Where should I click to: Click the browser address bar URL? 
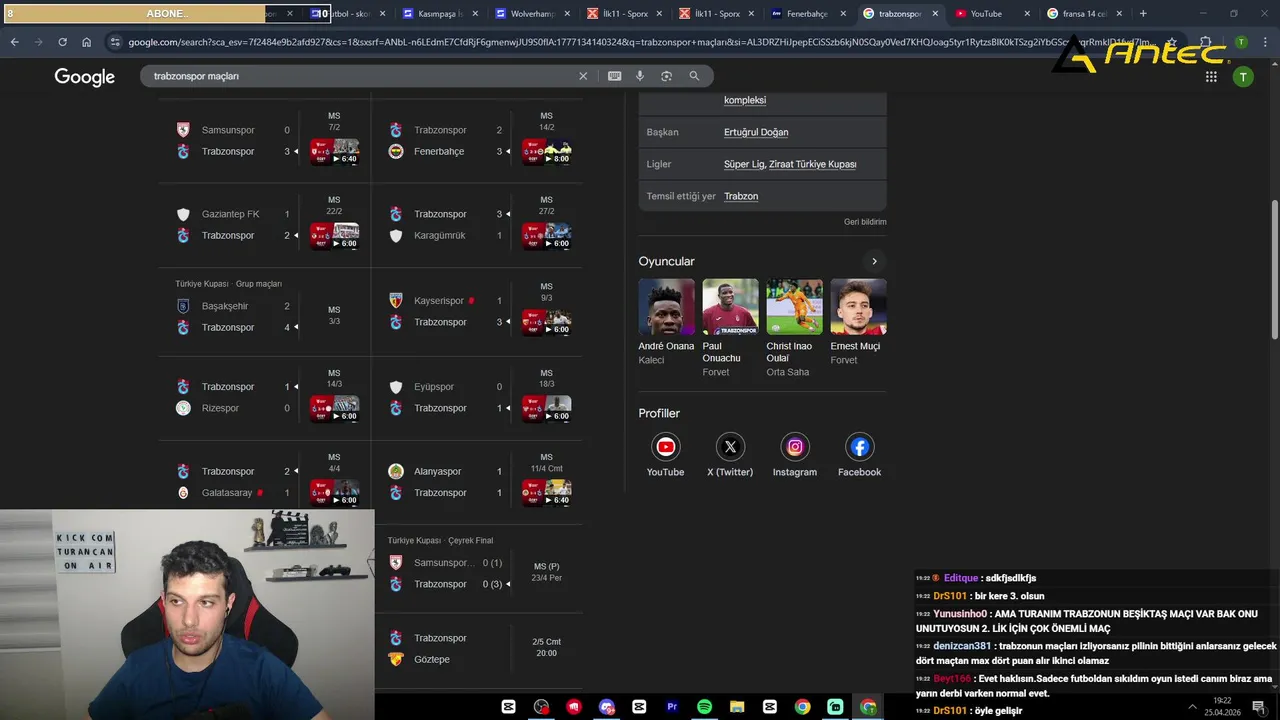[x=640, y=42]
